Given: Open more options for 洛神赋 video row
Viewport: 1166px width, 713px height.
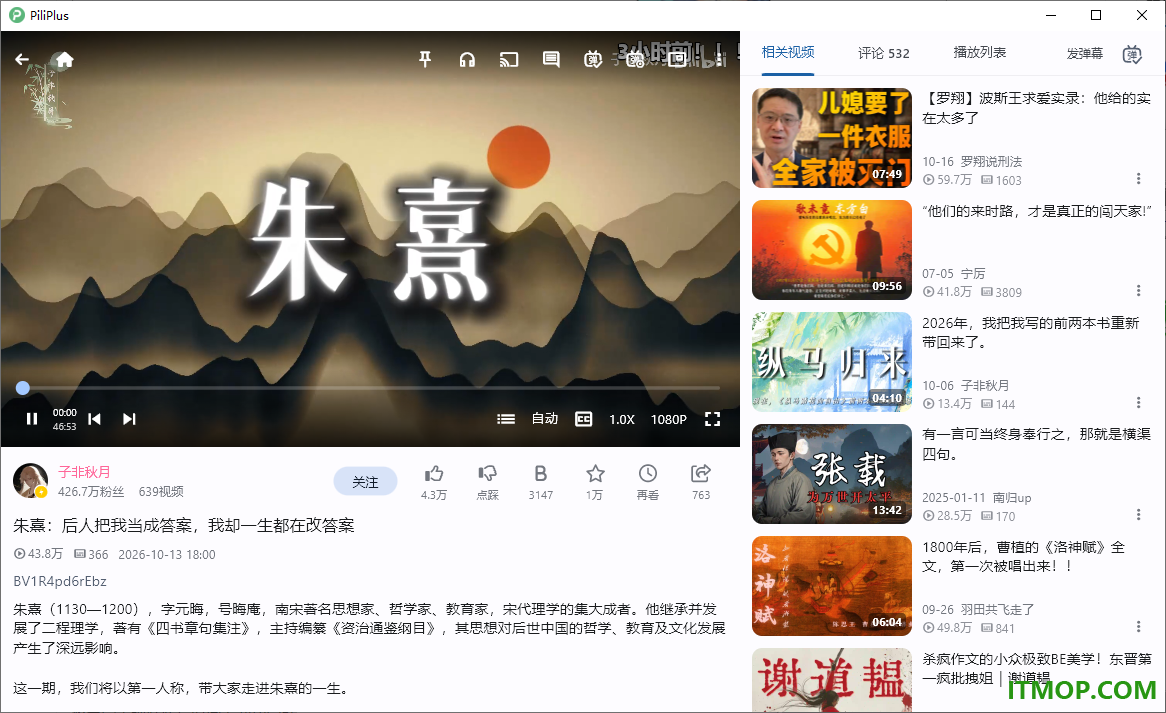Looking at the screenshot, I should [x=1138, y=627].
